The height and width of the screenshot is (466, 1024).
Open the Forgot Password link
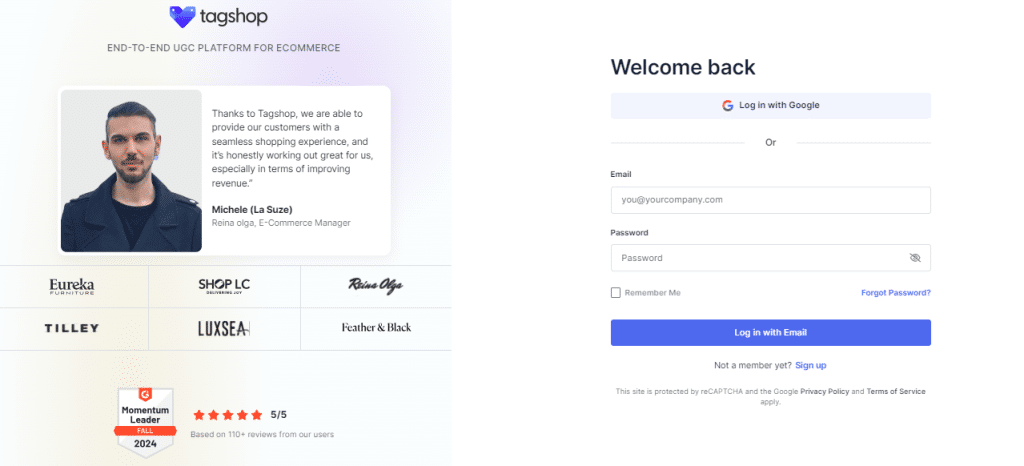[895, 293]
